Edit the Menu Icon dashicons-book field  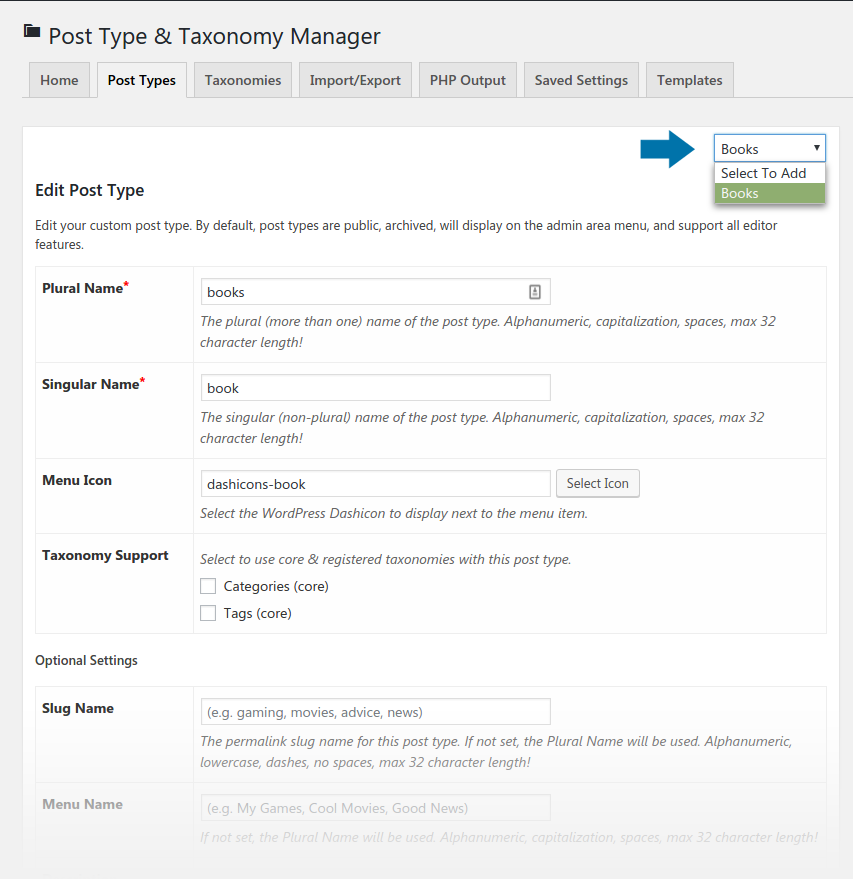pos(375,484)
